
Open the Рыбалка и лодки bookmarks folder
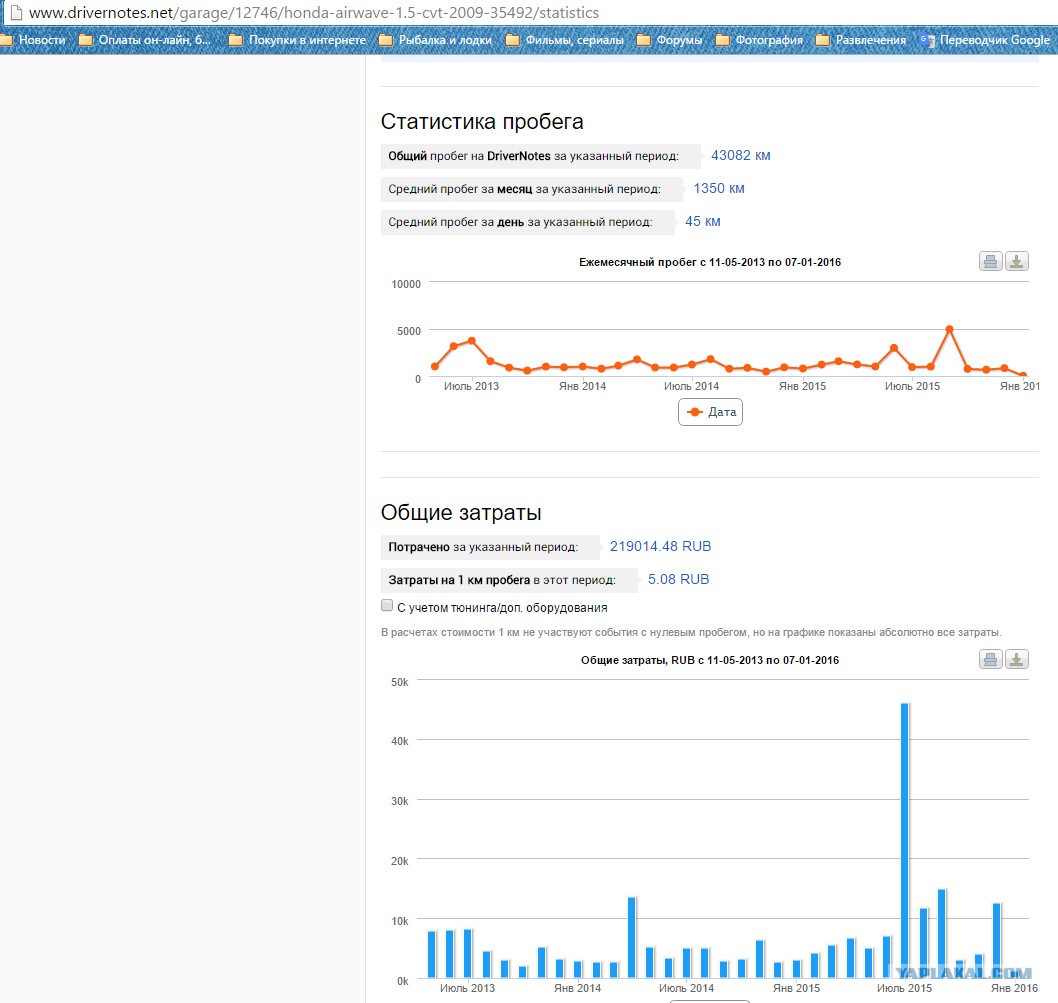click(x=436, y=40)
